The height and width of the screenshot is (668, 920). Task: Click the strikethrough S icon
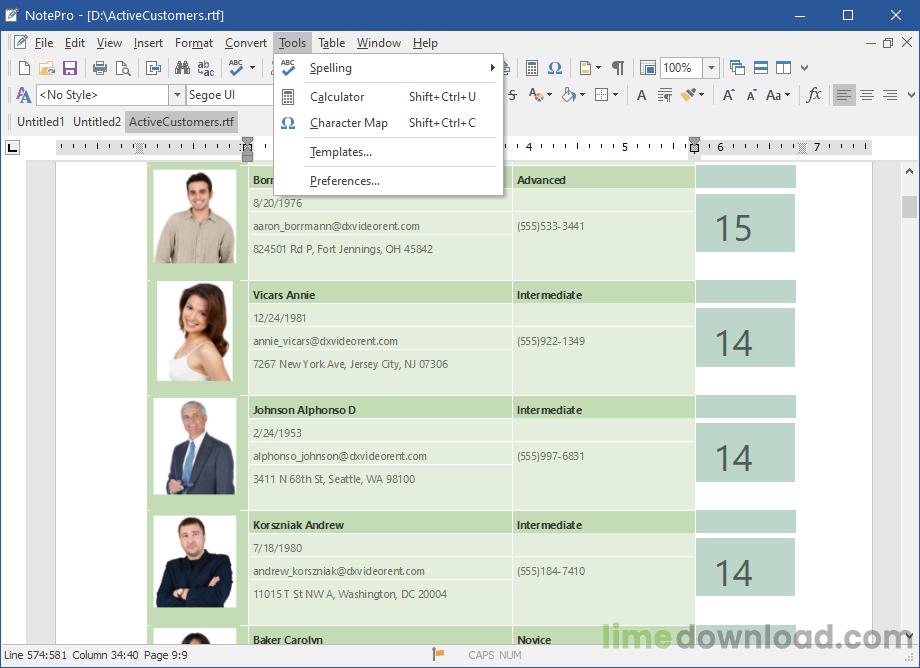tap(513, 95)
